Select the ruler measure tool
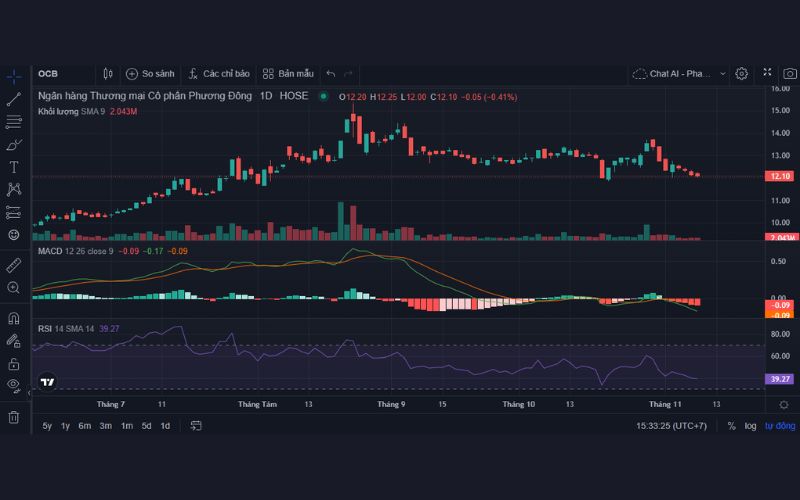The height and width of the screenshot is (500, 800). (14, 266)
